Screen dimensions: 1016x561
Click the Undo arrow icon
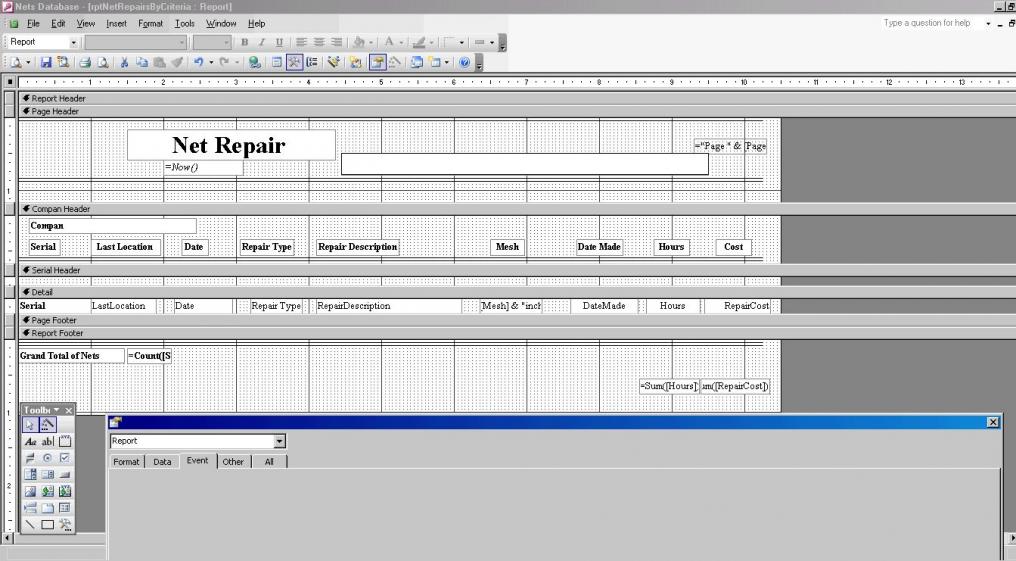[198, 62]
